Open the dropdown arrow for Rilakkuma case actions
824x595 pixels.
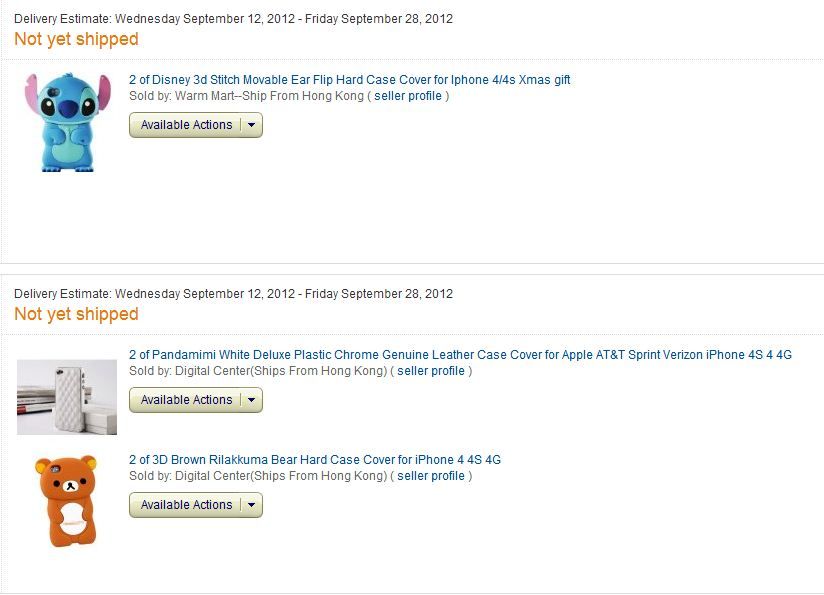pyautogui.click(x=252, y=505)
